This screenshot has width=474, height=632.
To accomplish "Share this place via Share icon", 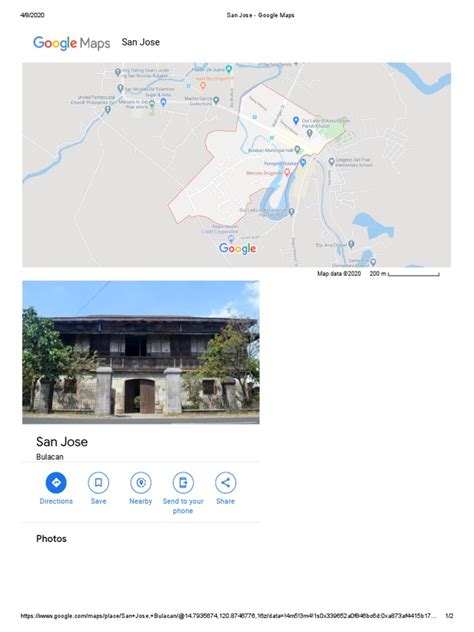I will tap(225, 482).
